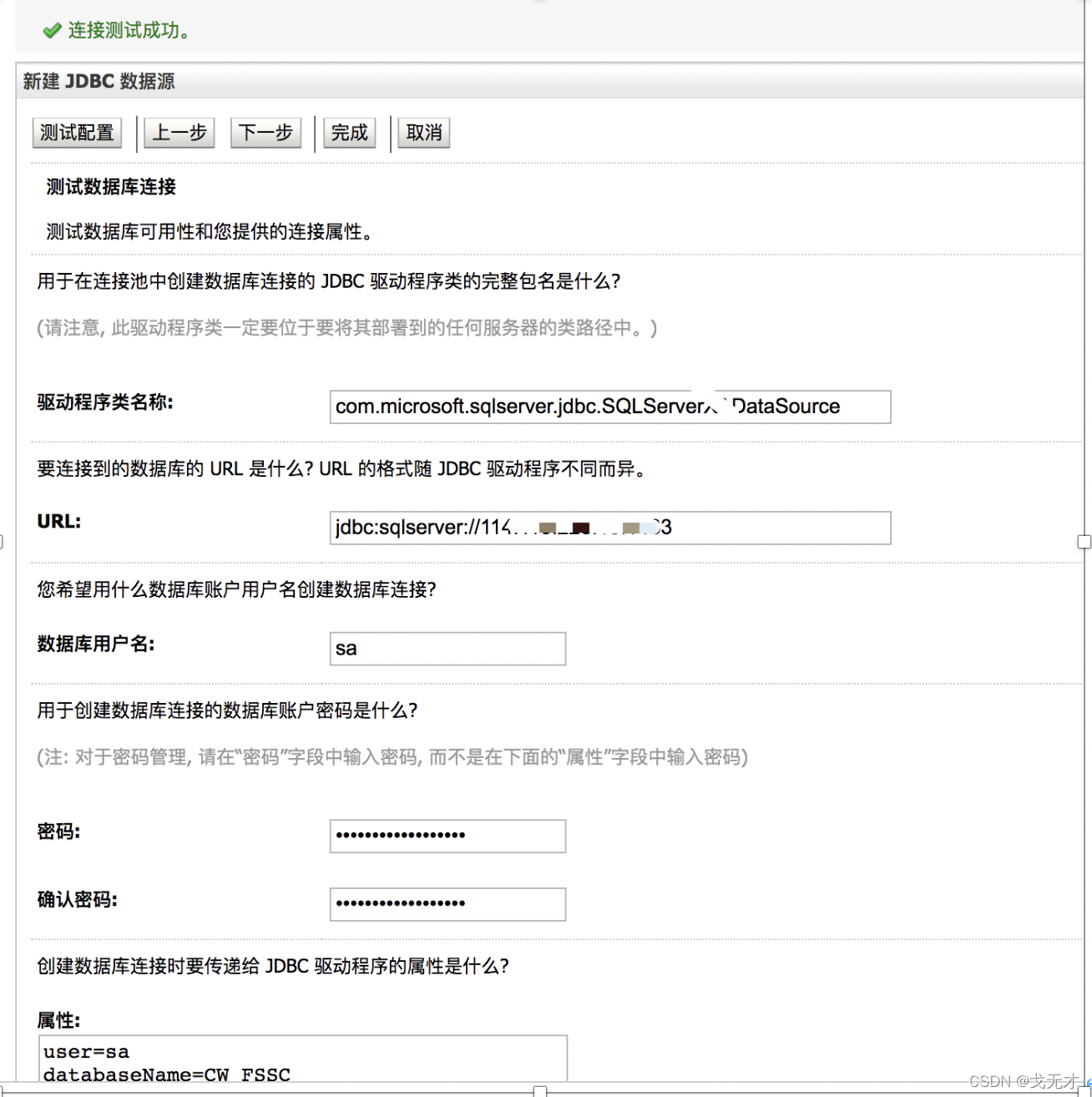The image size is (1092, 1097).
Task: Click the green checkmark success icon
Action: point(52,31)
